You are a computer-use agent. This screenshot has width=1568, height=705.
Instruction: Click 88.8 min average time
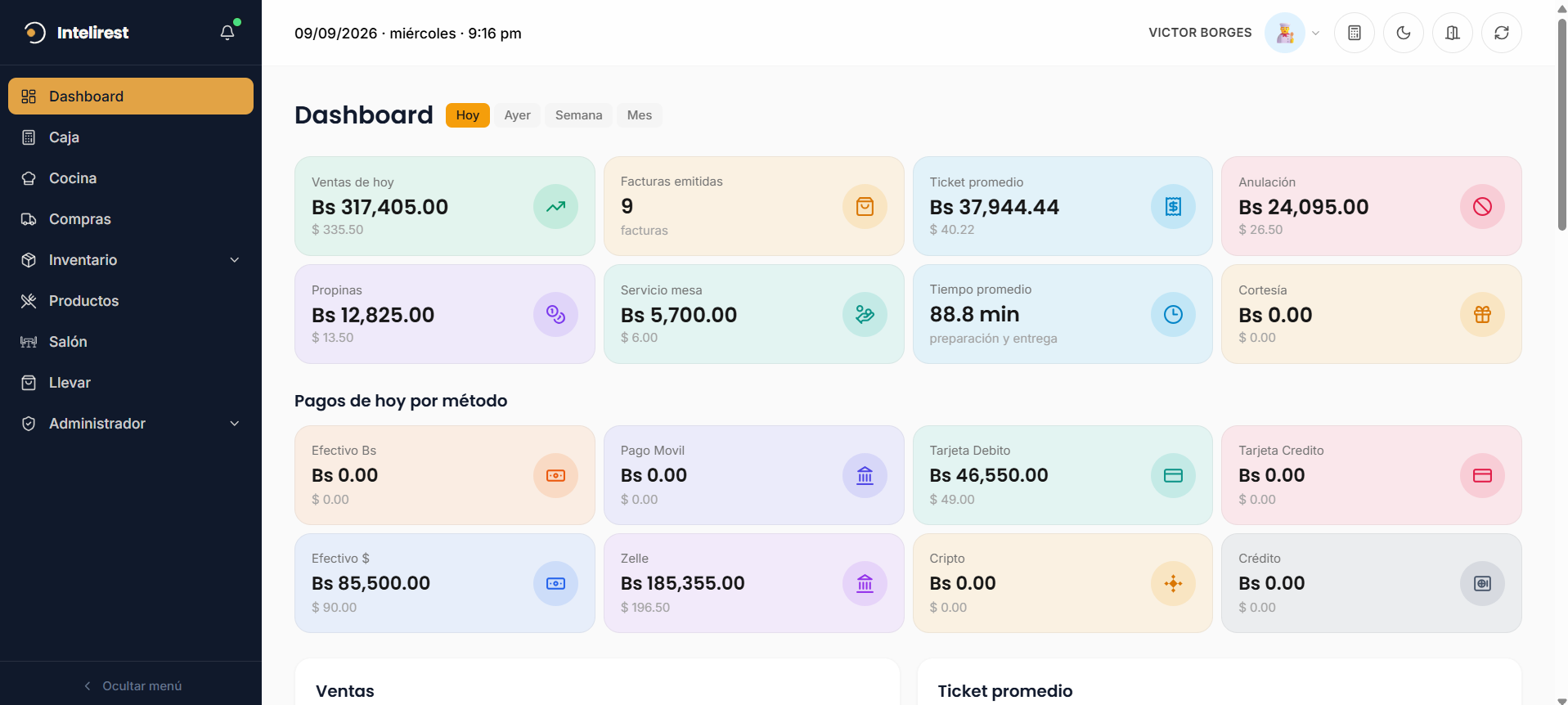point(975,314)
